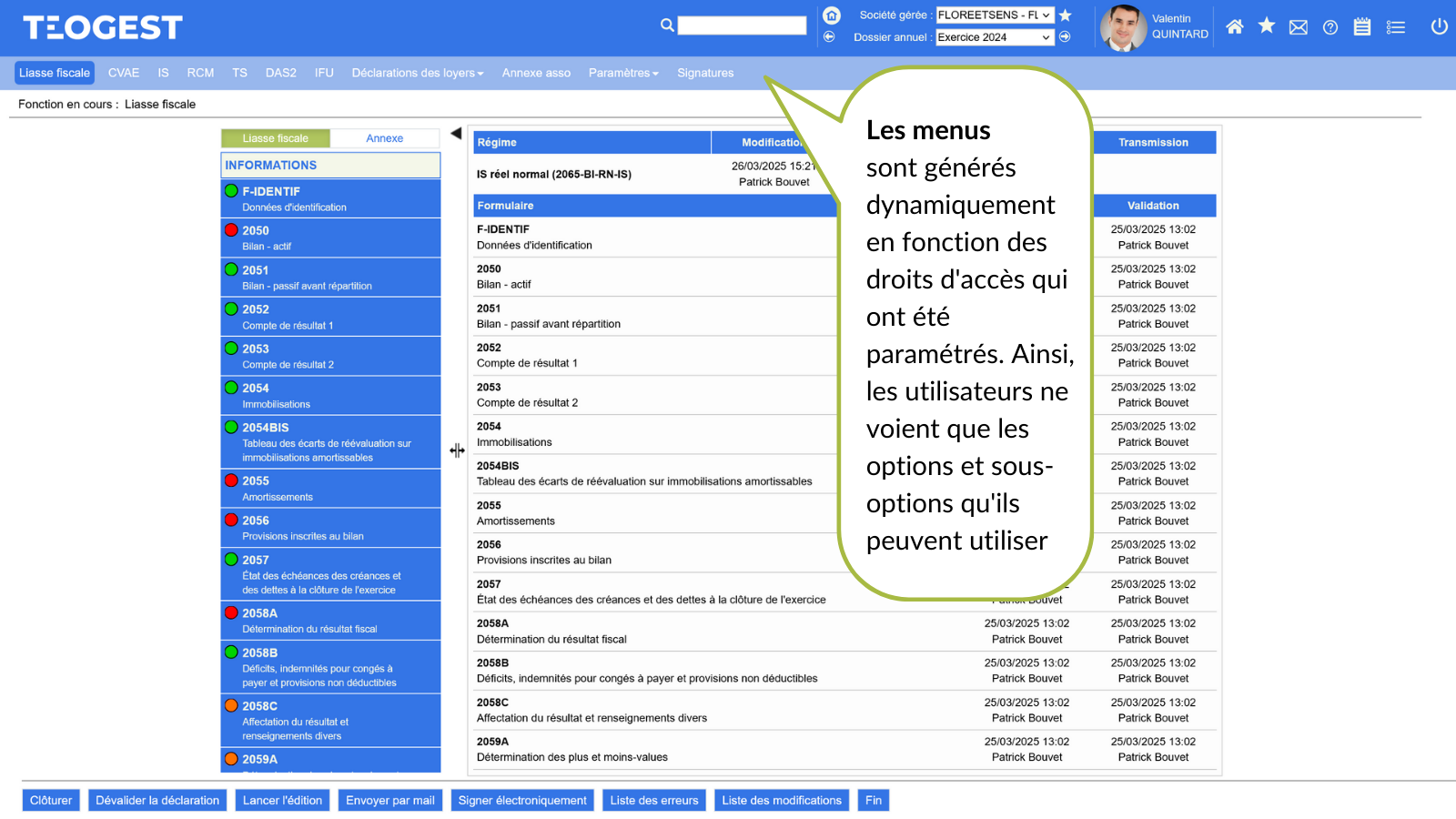Click the power logout icon
The height and width of the screenshot is (819, 1456).
(1439, 26)
